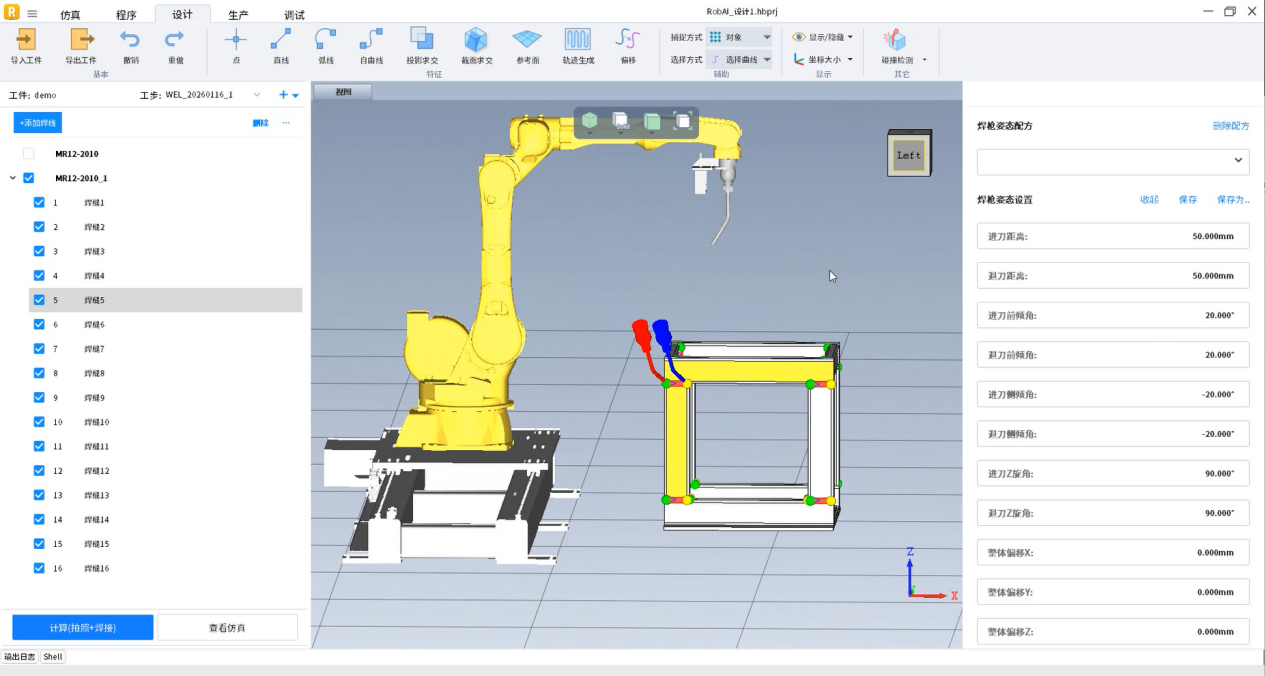The width and height of the screenshot is (1265, 676).
Task: Collapse the MR12-2010_1 tree node
Action: pyautogui.click(x=13, y=178)
